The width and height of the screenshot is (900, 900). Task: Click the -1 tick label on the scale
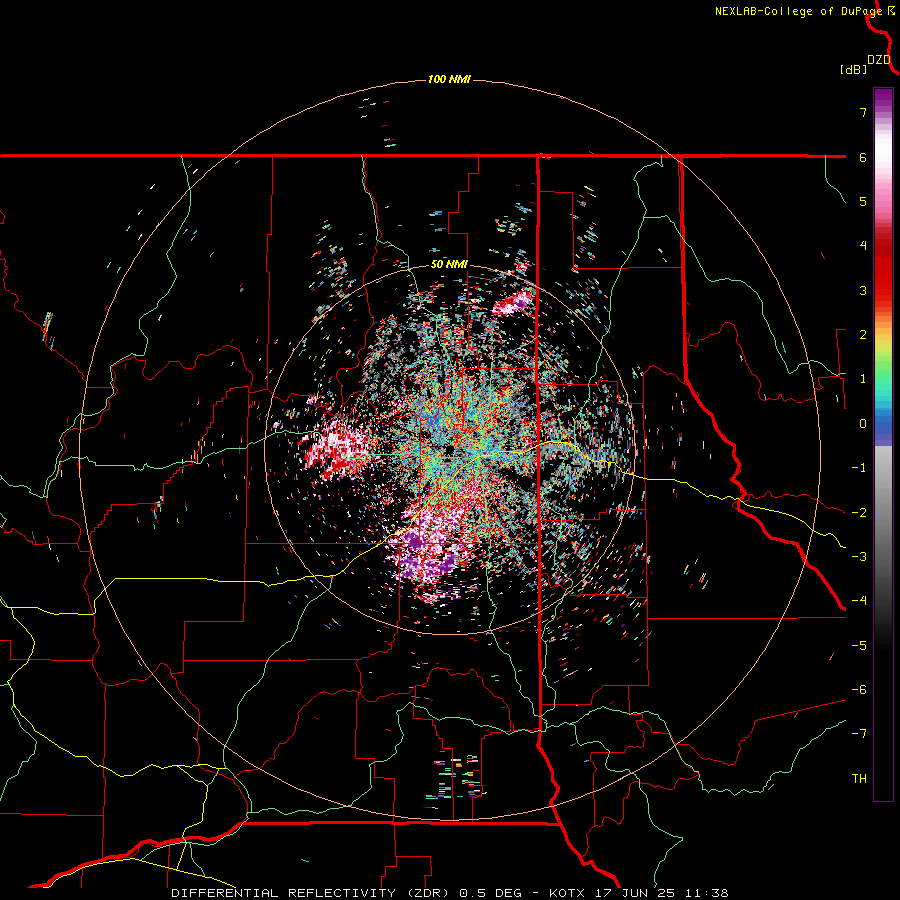coord(859,468)
